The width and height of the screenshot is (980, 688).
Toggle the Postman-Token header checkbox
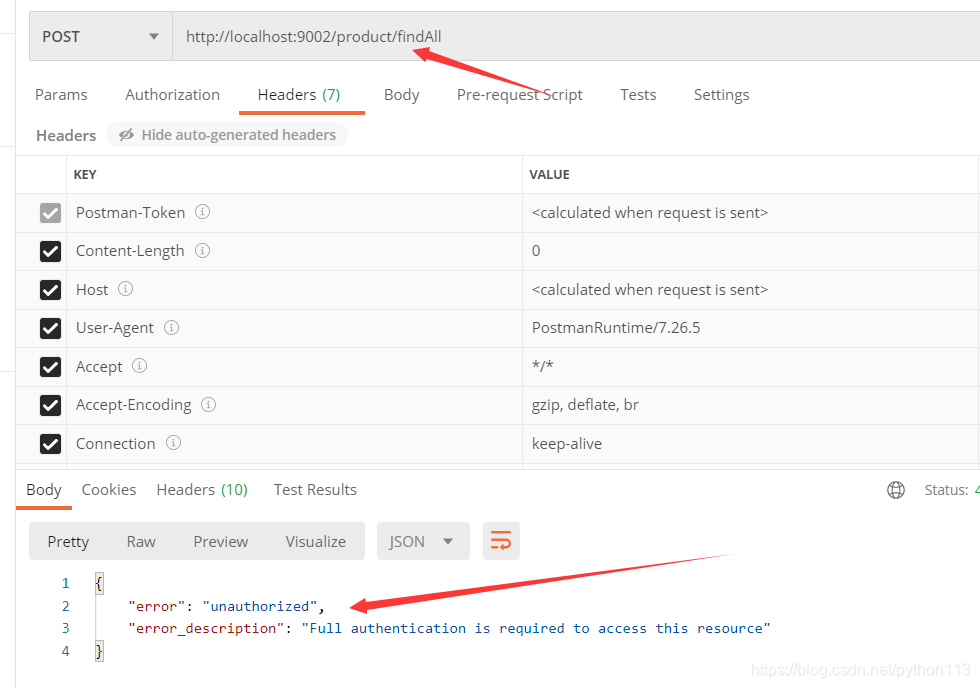(50, 213)
